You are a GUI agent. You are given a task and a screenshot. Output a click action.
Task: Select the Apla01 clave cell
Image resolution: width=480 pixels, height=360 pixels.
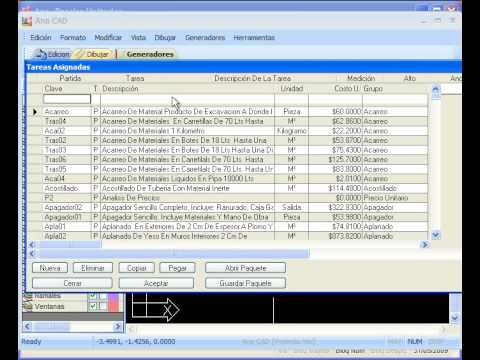pos(67,227)
